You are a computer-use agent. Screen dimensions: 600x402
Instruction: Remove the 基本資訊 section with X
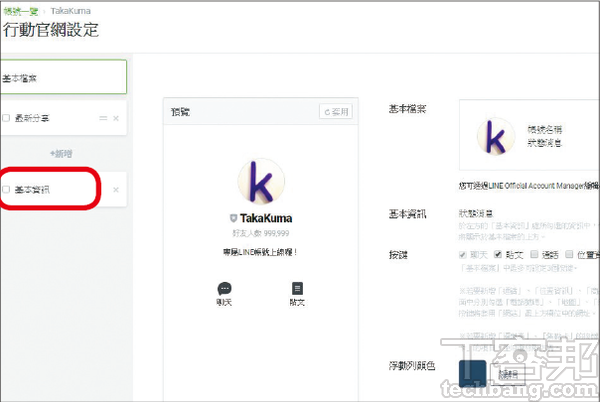pyautogui.click(x=116, y=190)
